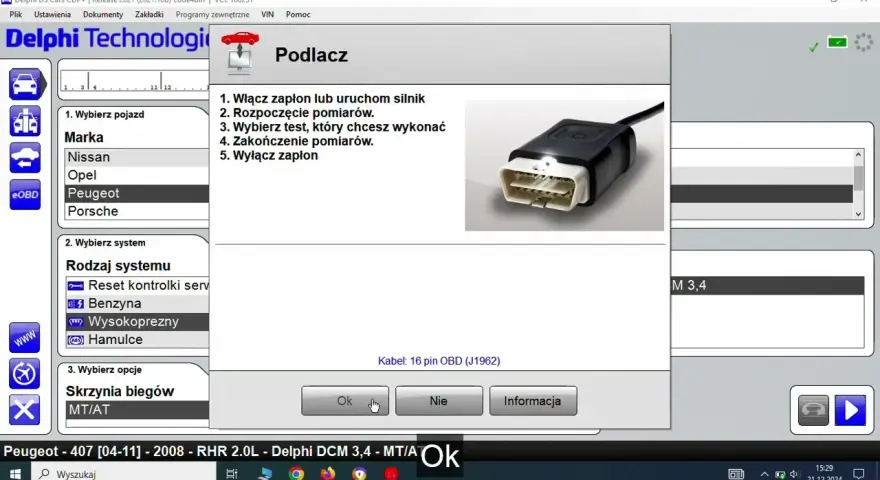Click the green checkmark status icon
The image size is (880, 480).
coord(813,47)
